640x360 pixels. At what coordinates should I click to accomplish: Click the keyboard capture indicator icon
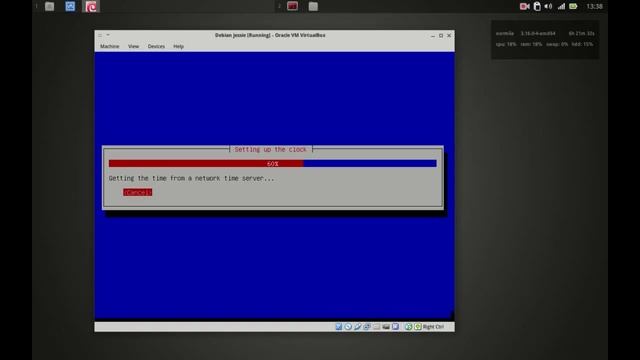click(x=418, y=327)
